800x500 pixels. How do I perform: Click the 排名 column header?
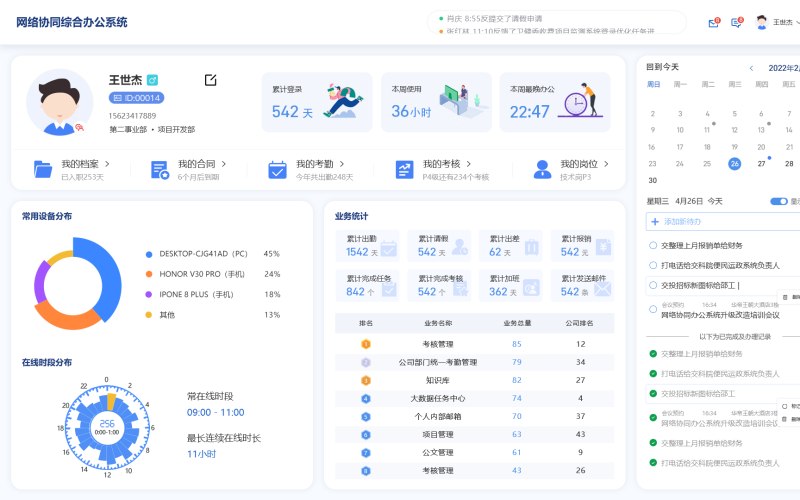tap(366, 323)
